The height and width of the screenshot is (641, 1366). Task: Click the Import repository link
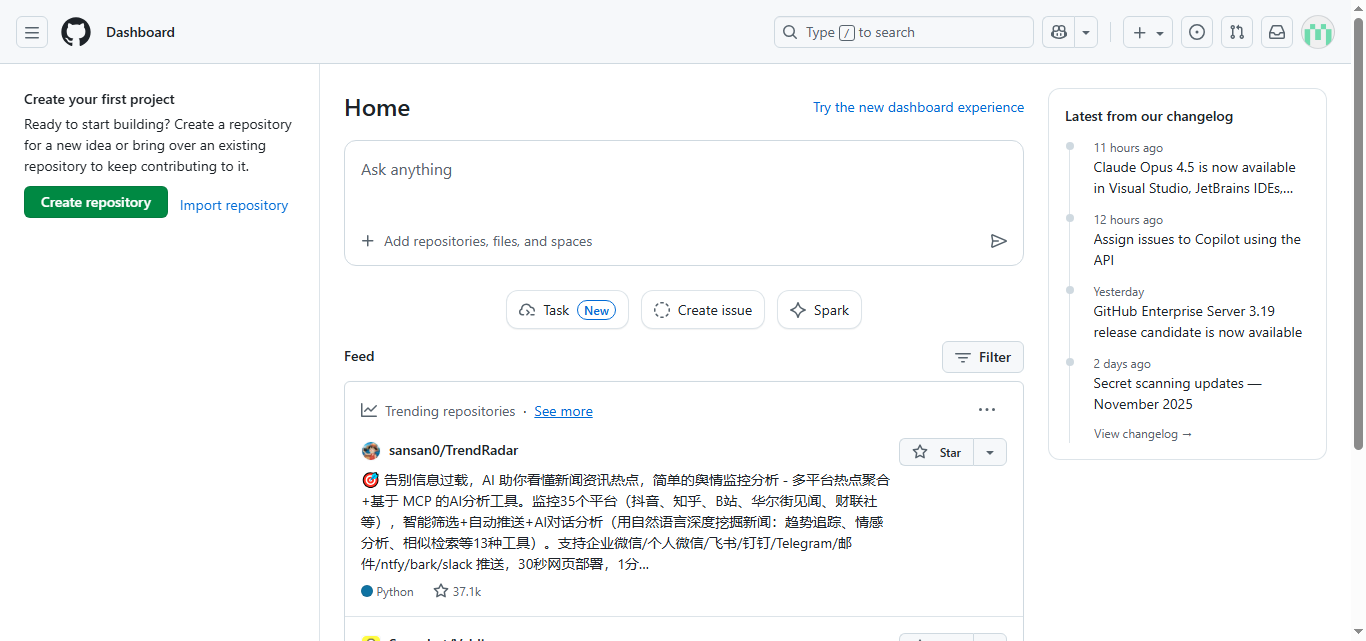[234, 205]
